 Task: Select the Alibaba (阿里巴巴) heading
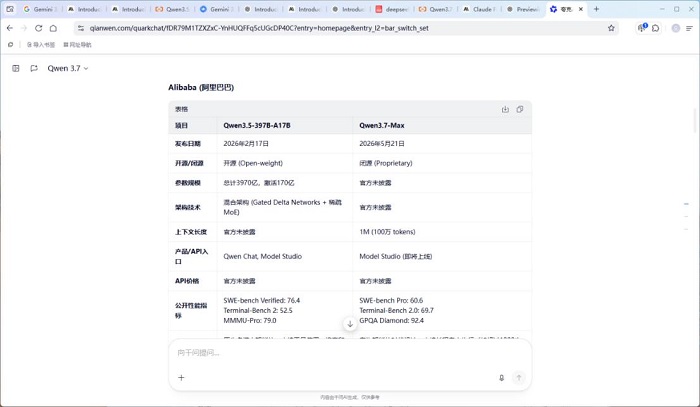[x=201, y=87]
